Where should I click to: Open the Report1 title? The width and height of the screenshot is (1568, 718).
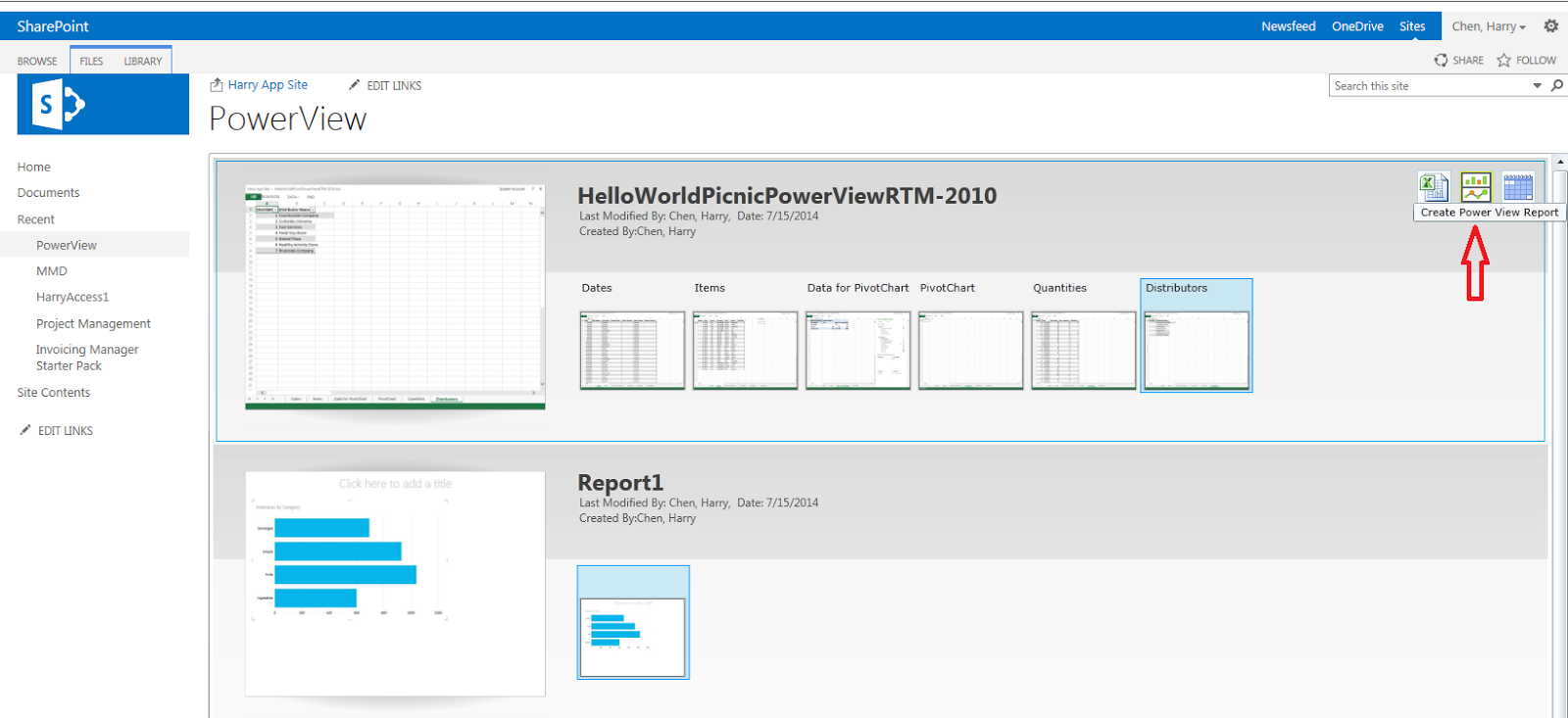click(x=620, y=483)
